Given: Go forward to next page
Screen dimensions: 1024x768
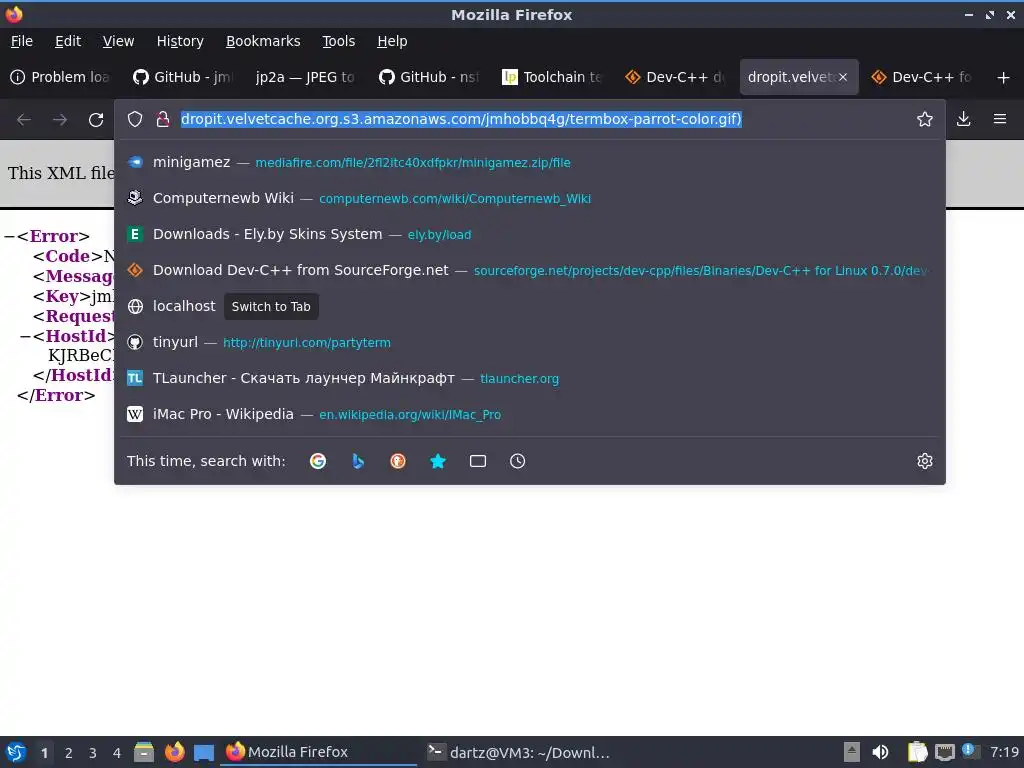Looking at the screenshot, I should 60,120.
